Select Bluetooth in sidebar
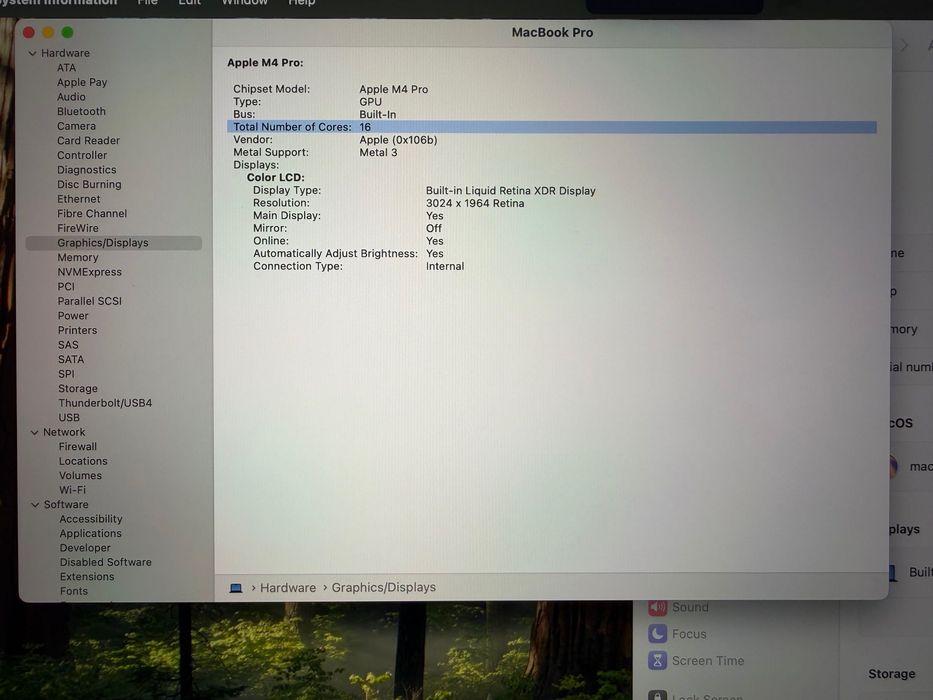933x700 pixels. (x=82, y=111)
